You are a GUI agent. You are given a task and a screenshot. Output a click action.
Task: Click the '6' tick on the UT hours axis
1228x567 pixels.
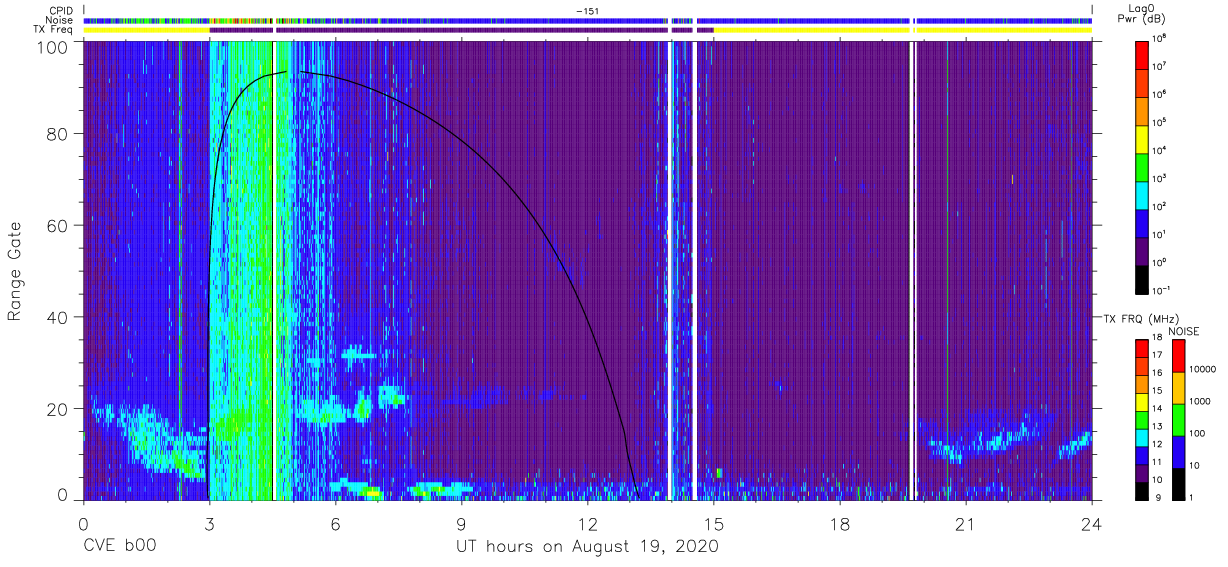point(335,523)
